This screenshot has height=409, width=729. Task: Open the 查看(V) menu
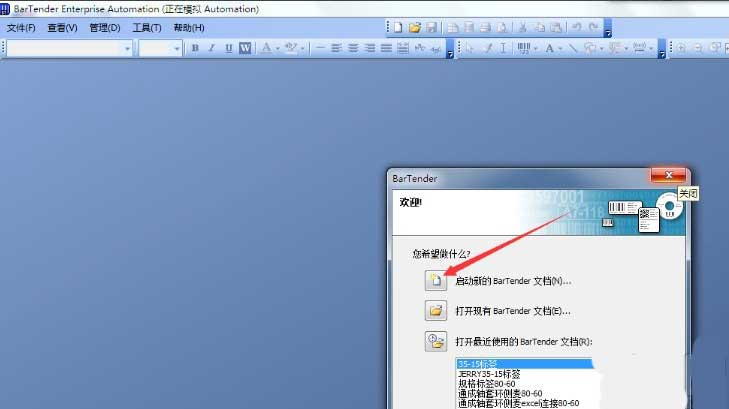(62, 28)
